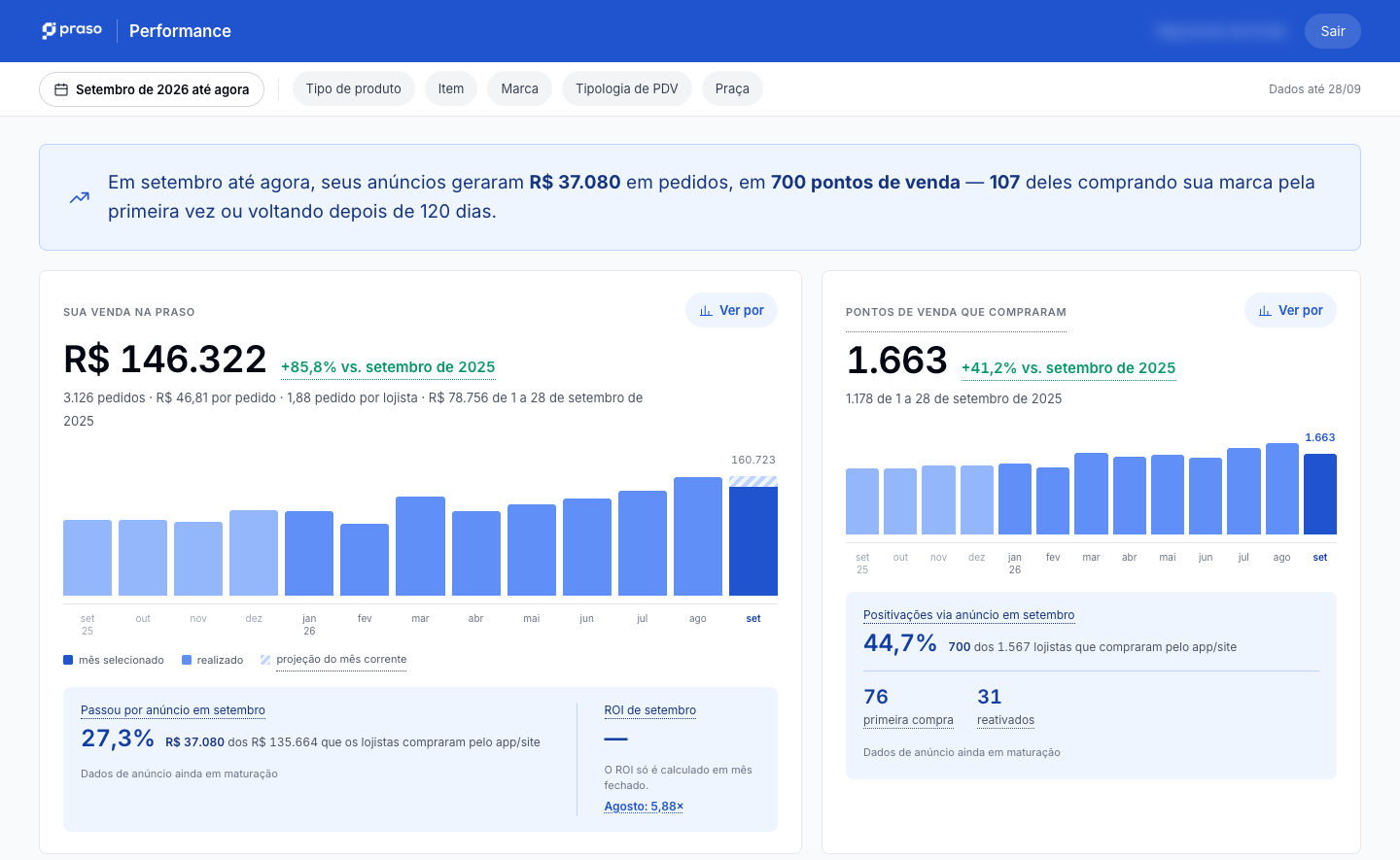Click Ver por in sales card
Image resolution: width=1400 pixels, height=860 pixels.
pyautogui.click(x=732, y=310)
